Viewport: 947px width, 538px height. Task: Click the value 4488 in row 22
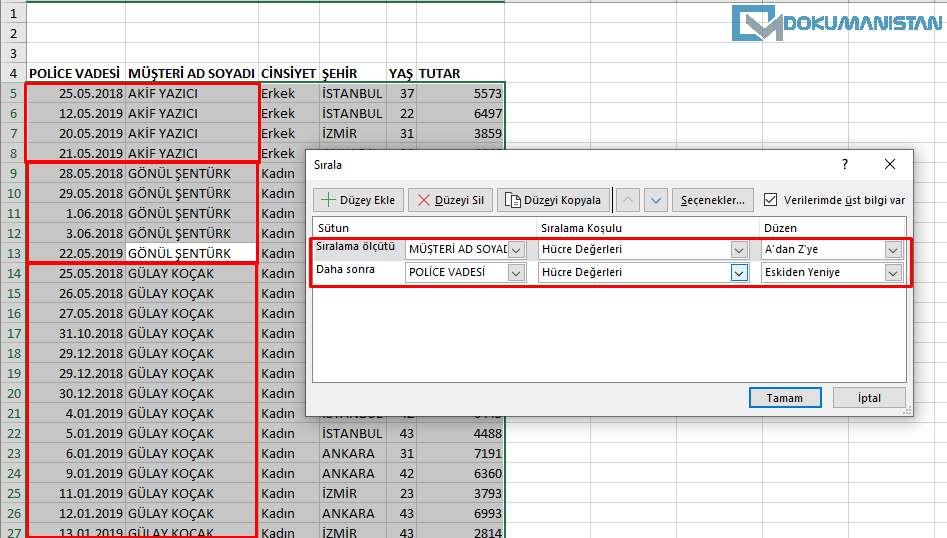click(x=460, y=434)
